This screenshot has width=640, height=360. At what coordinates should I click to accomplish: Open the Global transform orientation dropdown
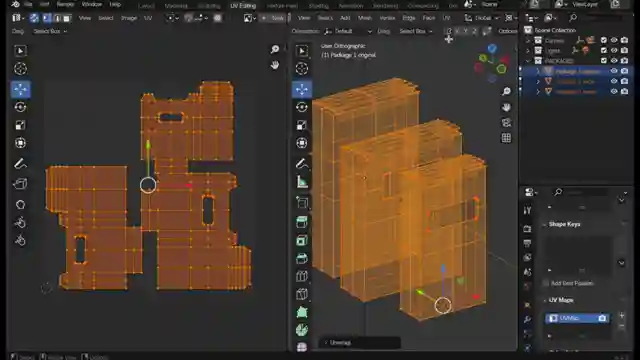(x=482, y=18)
